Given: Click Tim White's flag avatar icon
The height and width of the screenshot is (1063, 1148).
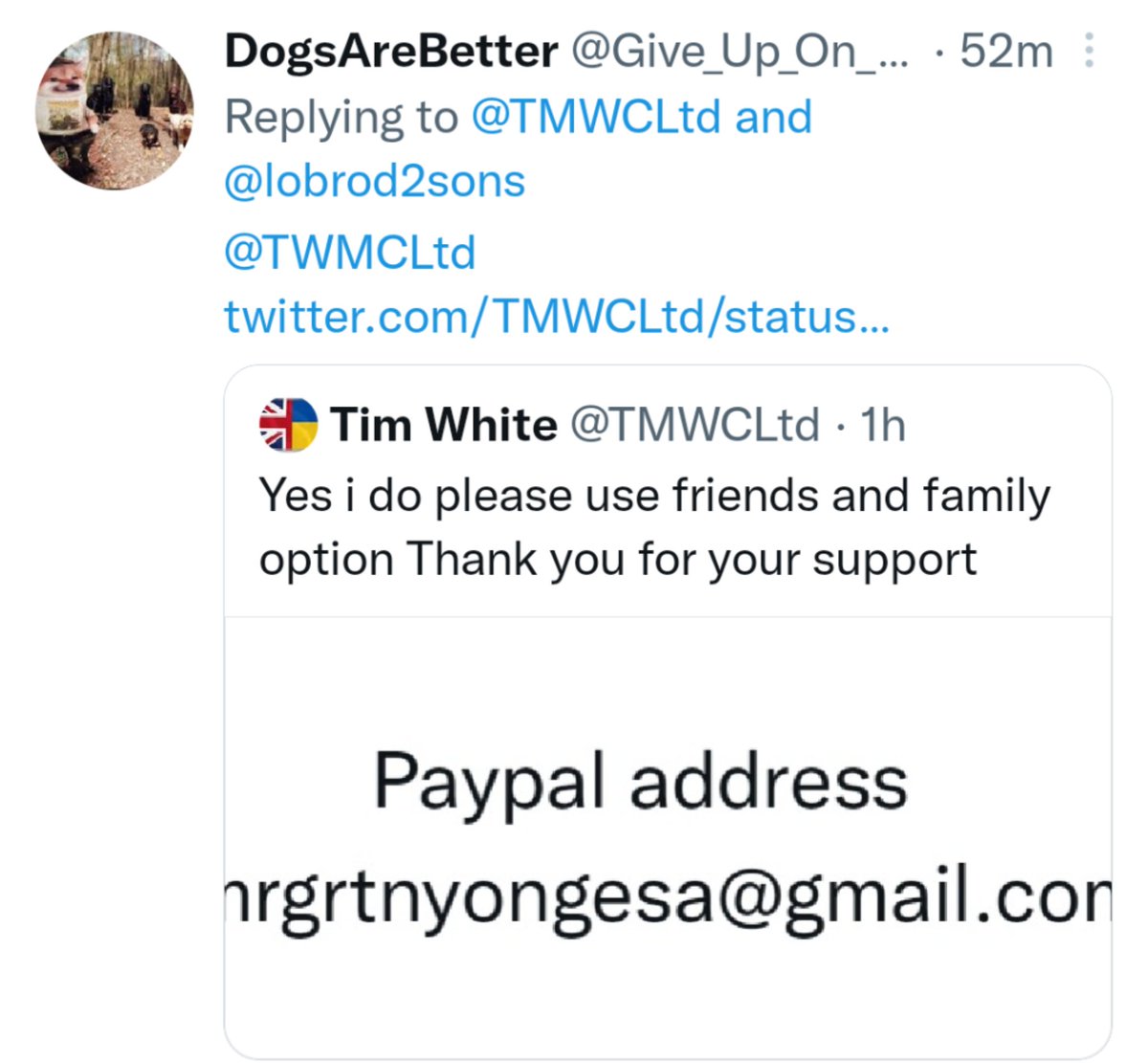Looking at the screenshot, I should (x=288, y=425).
